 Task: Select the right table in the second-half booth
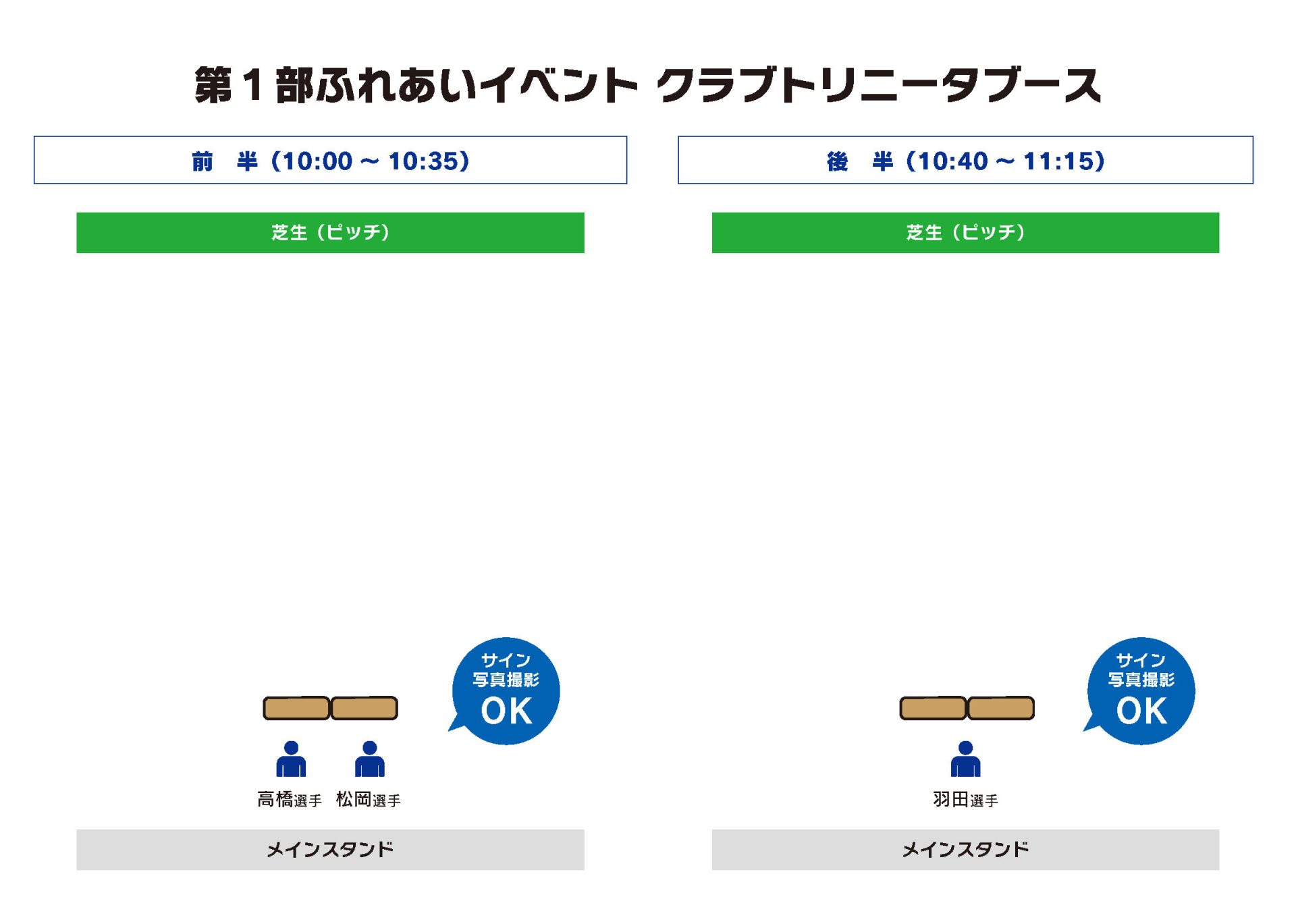1001,708
